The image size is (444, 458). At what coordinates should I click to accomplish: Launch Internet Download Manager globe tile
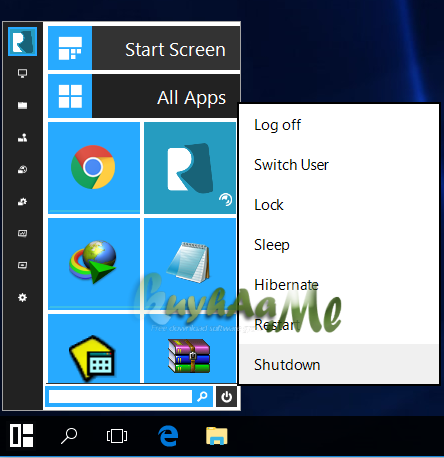pyautogui.click(x=94, y=264)
